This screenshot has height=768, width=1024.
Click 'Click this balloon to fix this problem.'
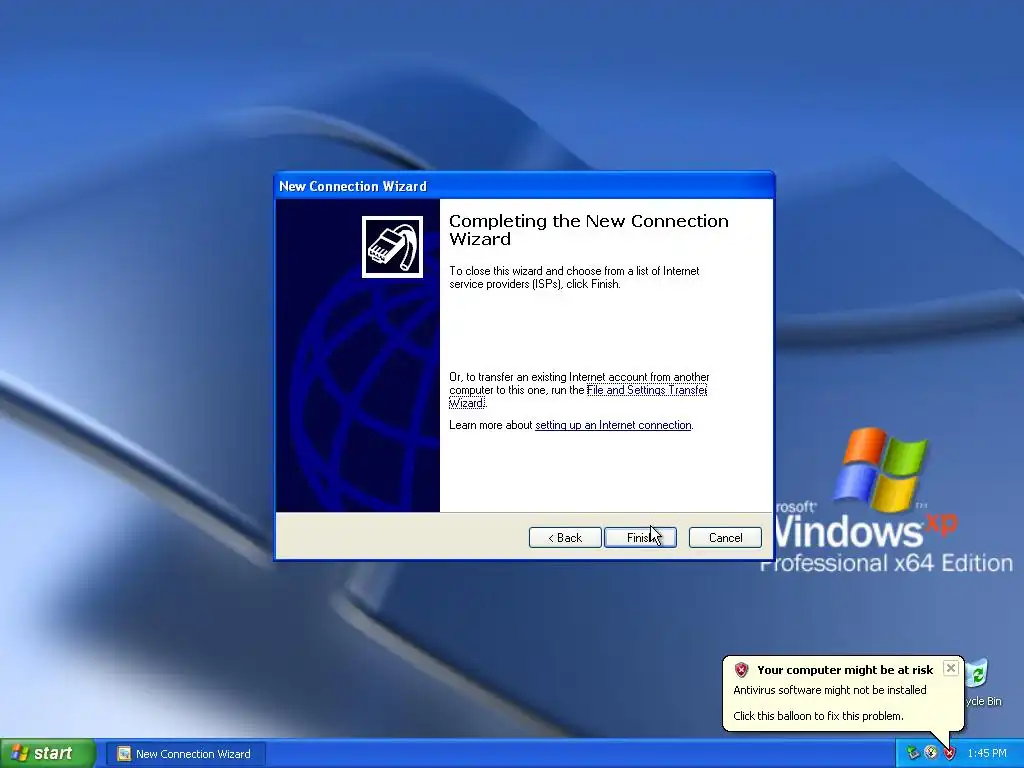[818, 716]
